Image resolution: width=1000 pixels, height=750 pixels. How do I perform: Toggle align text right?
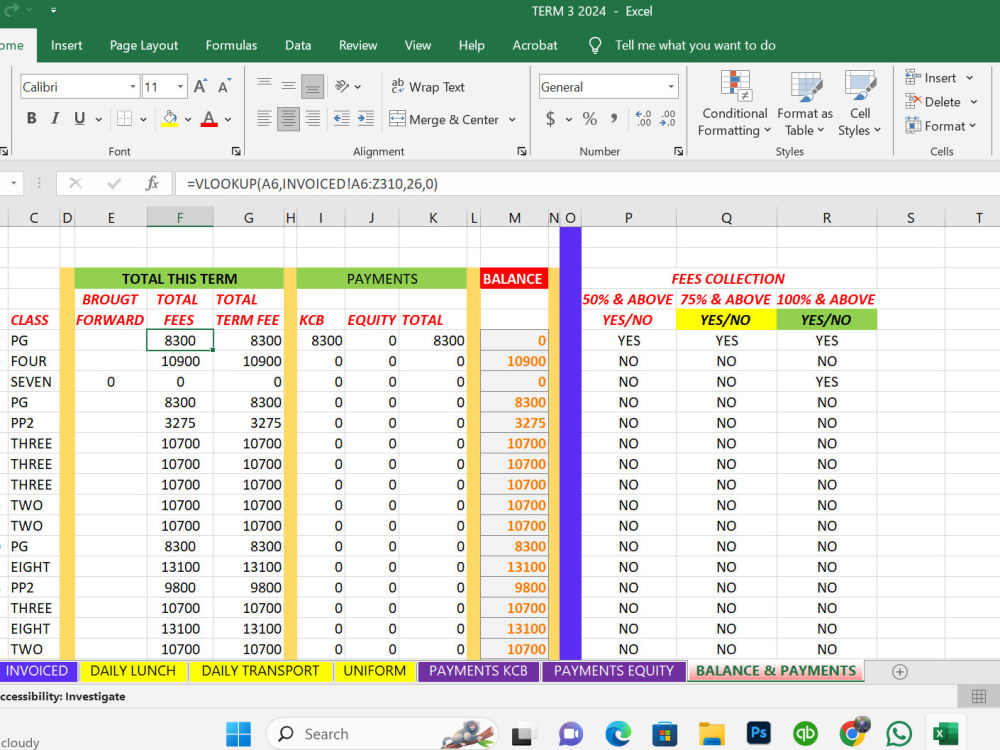tap(312, 119)
